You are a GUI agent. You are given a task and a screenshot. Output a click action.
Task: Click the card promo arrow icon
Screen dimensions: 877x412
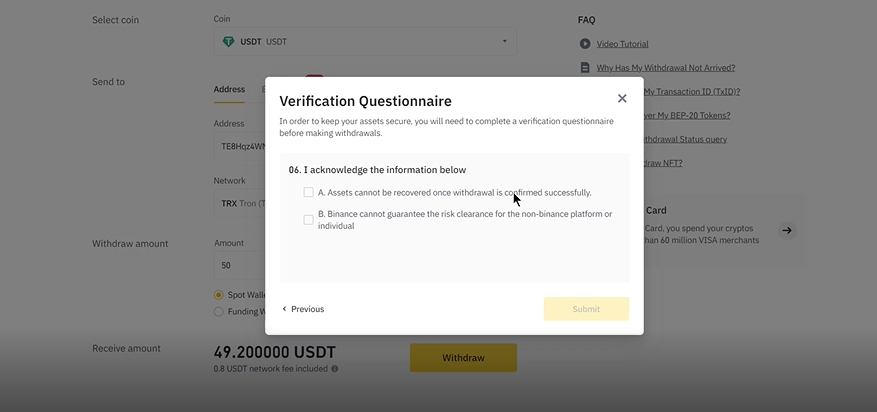pyautogui.click(x=787, y=230)
